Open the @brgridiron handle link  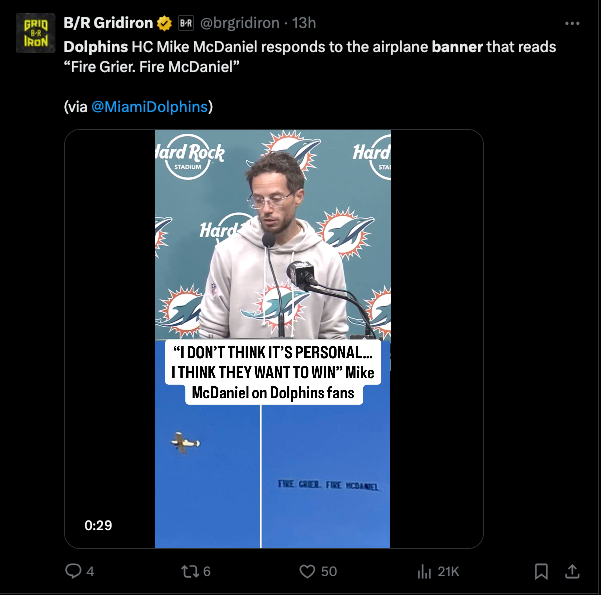point(240,22)
